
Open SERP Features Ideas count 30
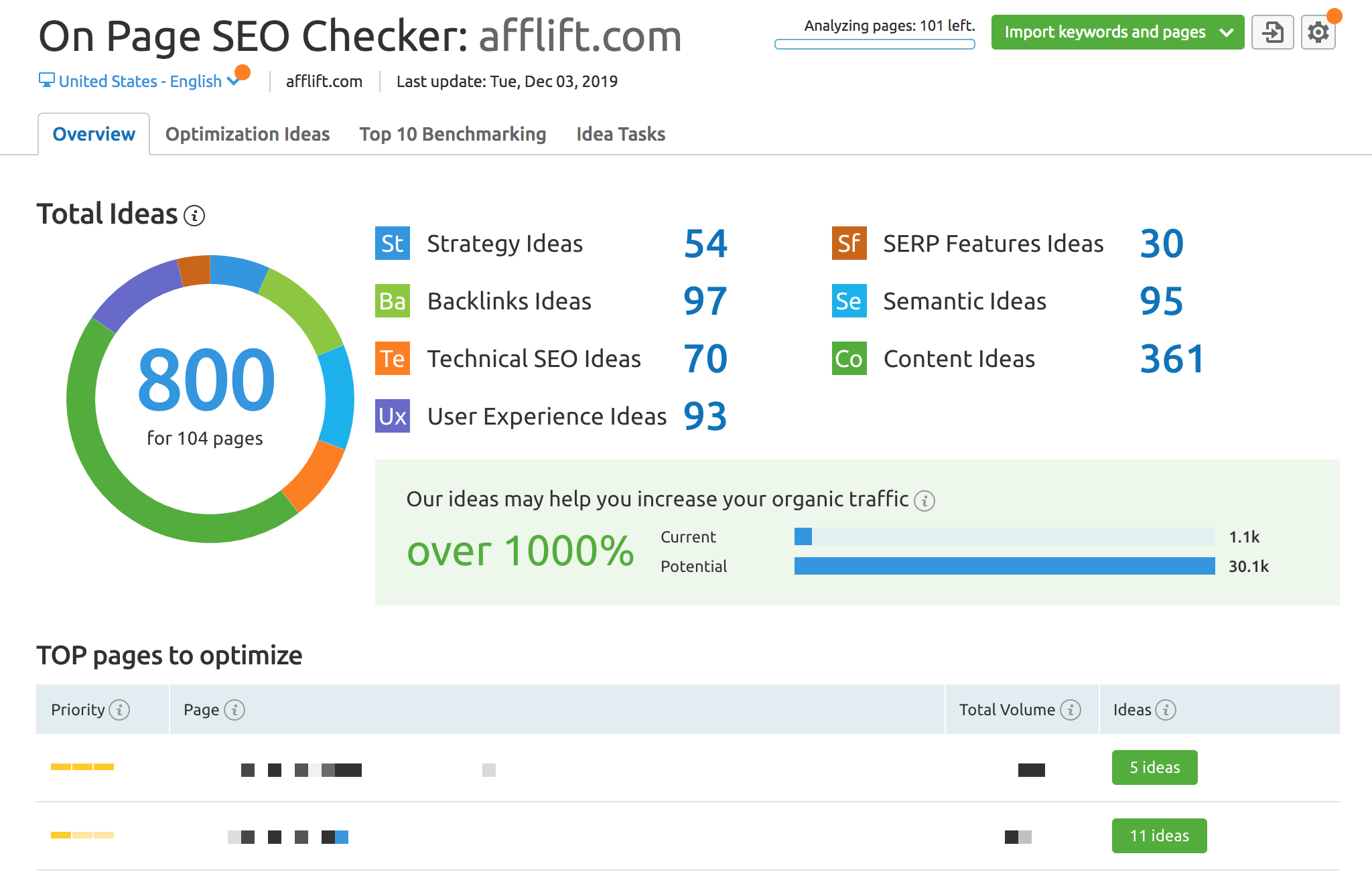click(1162, 243)
